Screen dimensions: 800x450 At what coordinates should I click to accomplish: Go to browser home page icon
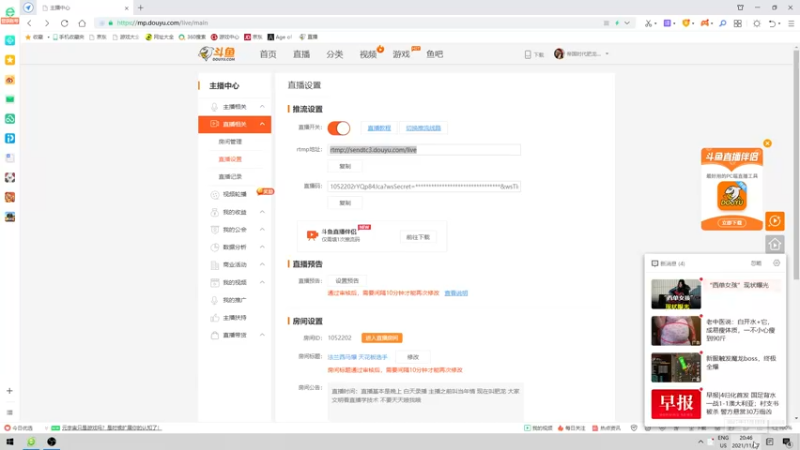82,23
